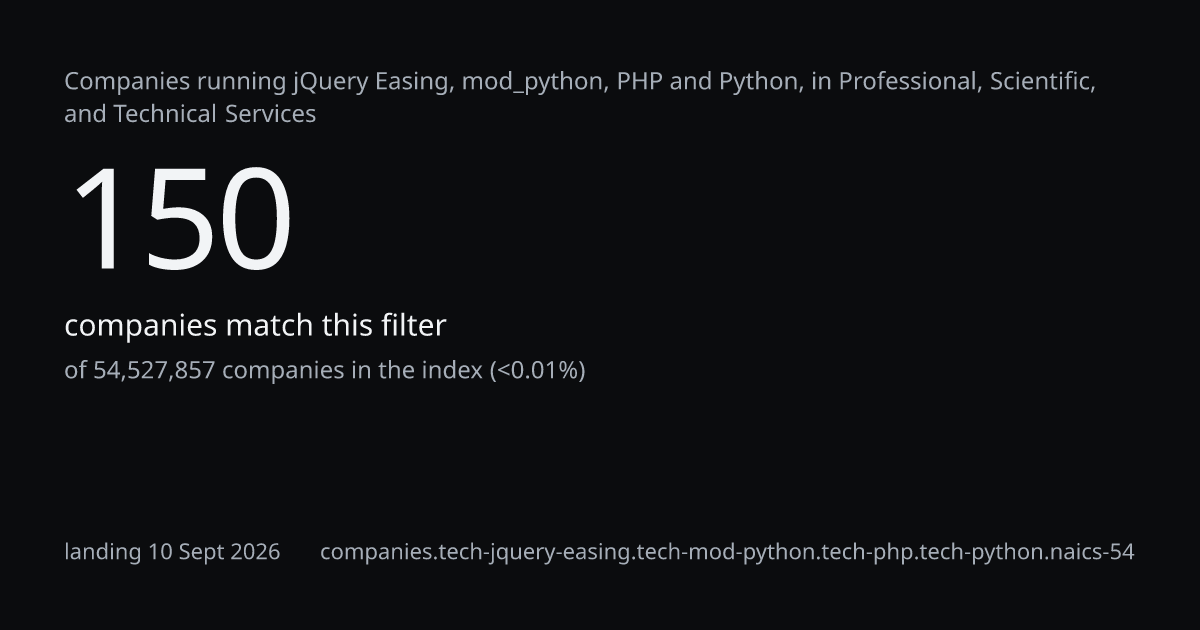The image size is (1200, 630).
Task: Click the 54,527,857 total companies figure
Action: click(154, 371)
